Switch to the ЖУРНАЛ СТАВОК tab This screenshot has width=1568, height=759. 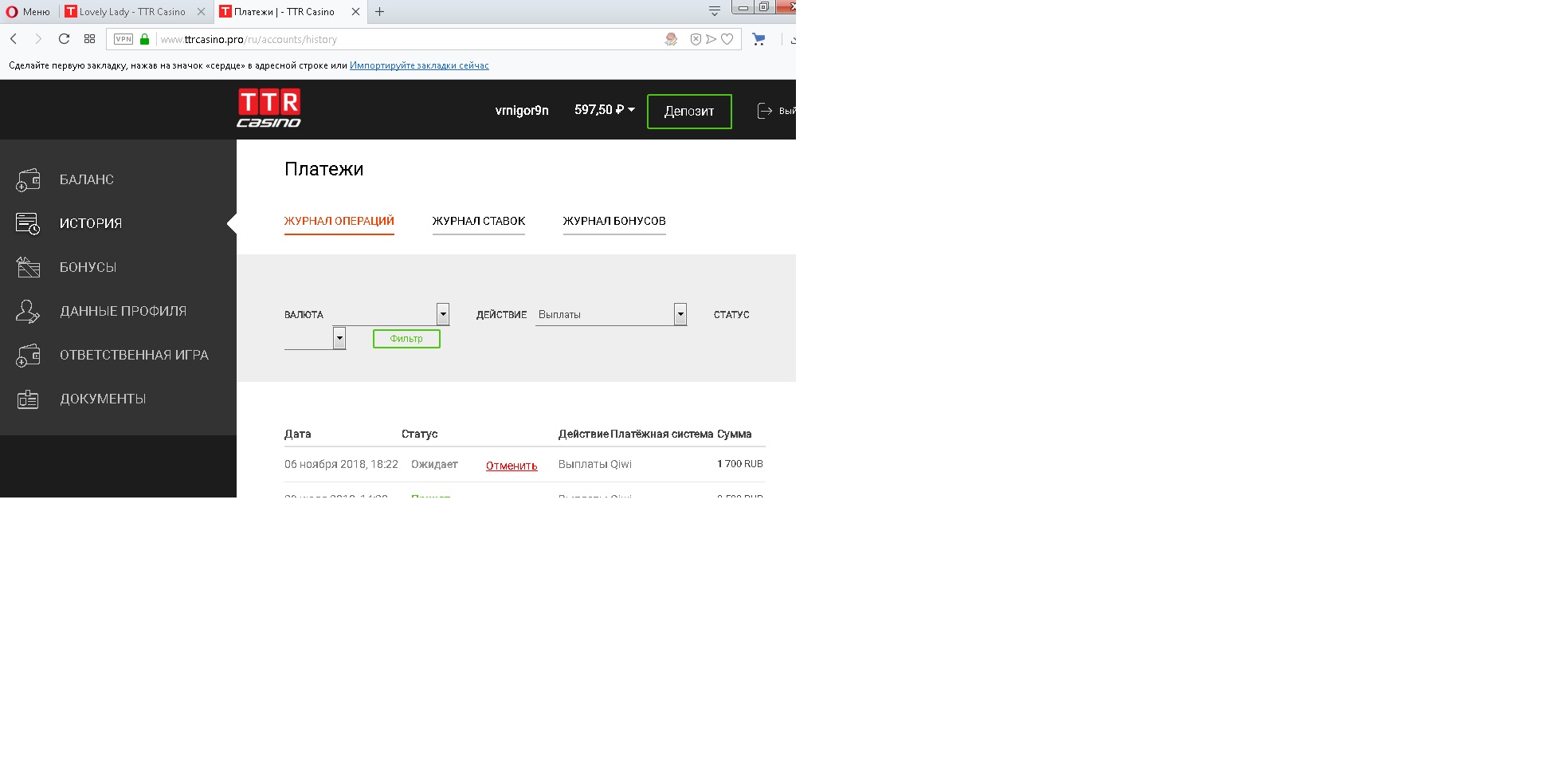click(479, 222)
